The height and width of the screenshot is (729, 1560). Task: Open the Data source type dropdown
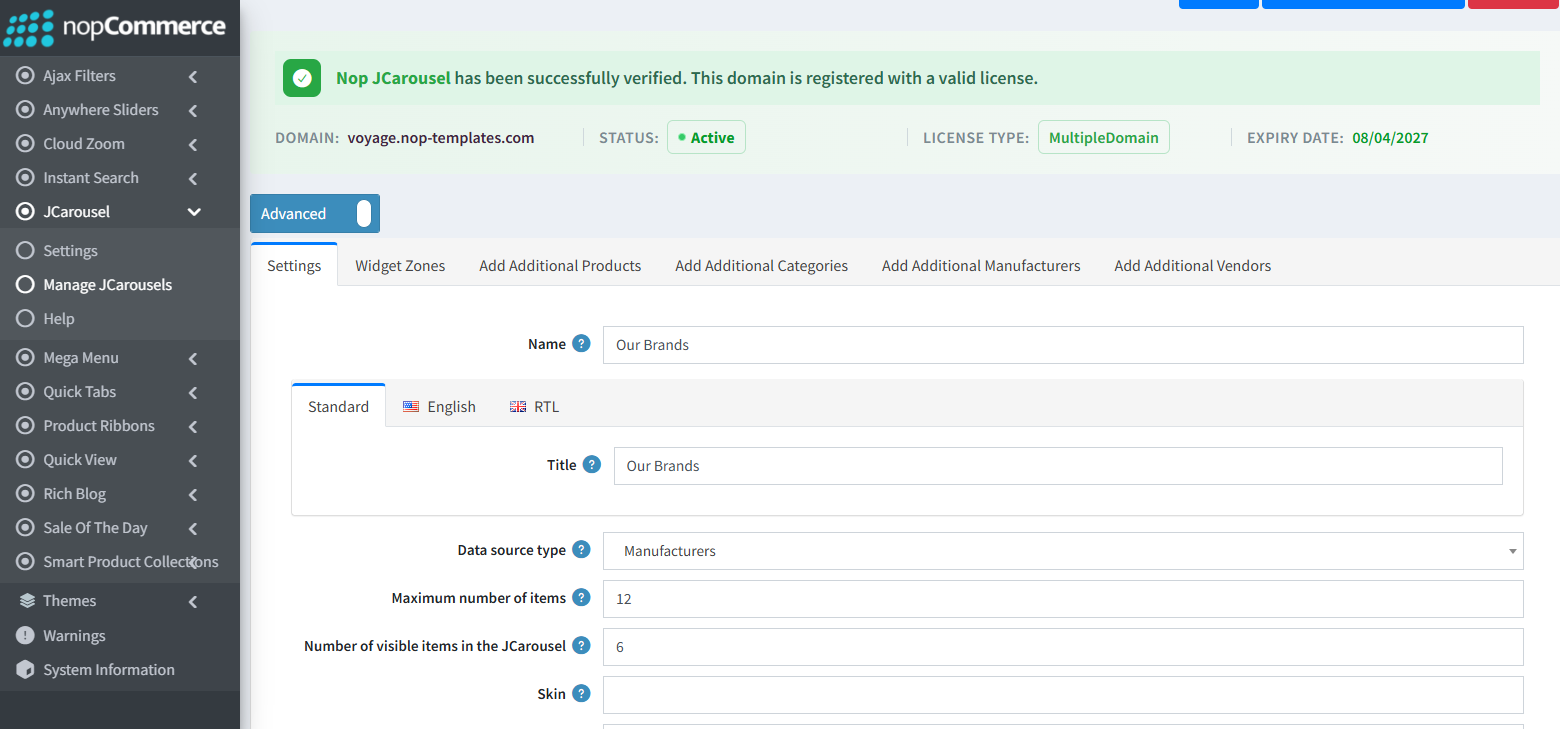(1063, 551)
